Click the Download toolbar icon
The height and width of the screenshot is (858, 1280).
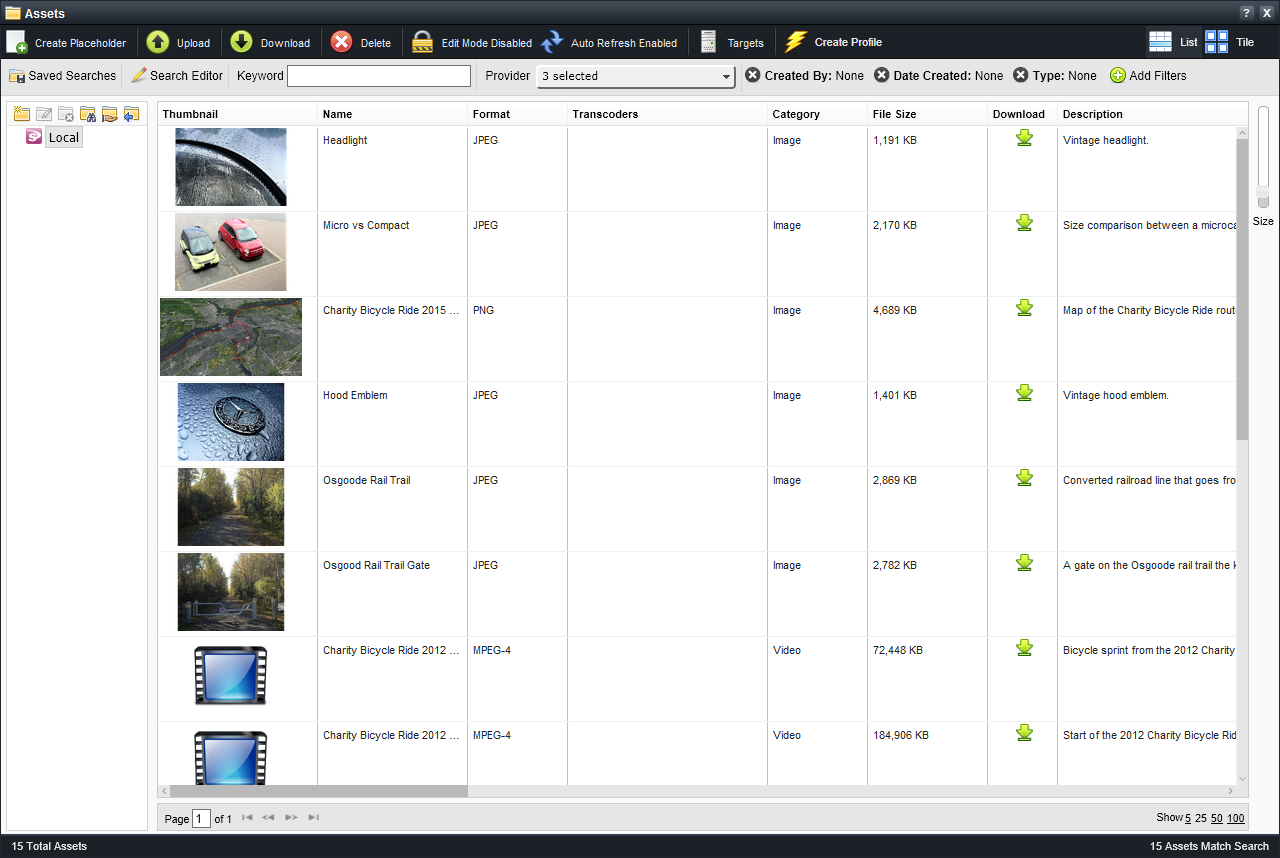270,42
